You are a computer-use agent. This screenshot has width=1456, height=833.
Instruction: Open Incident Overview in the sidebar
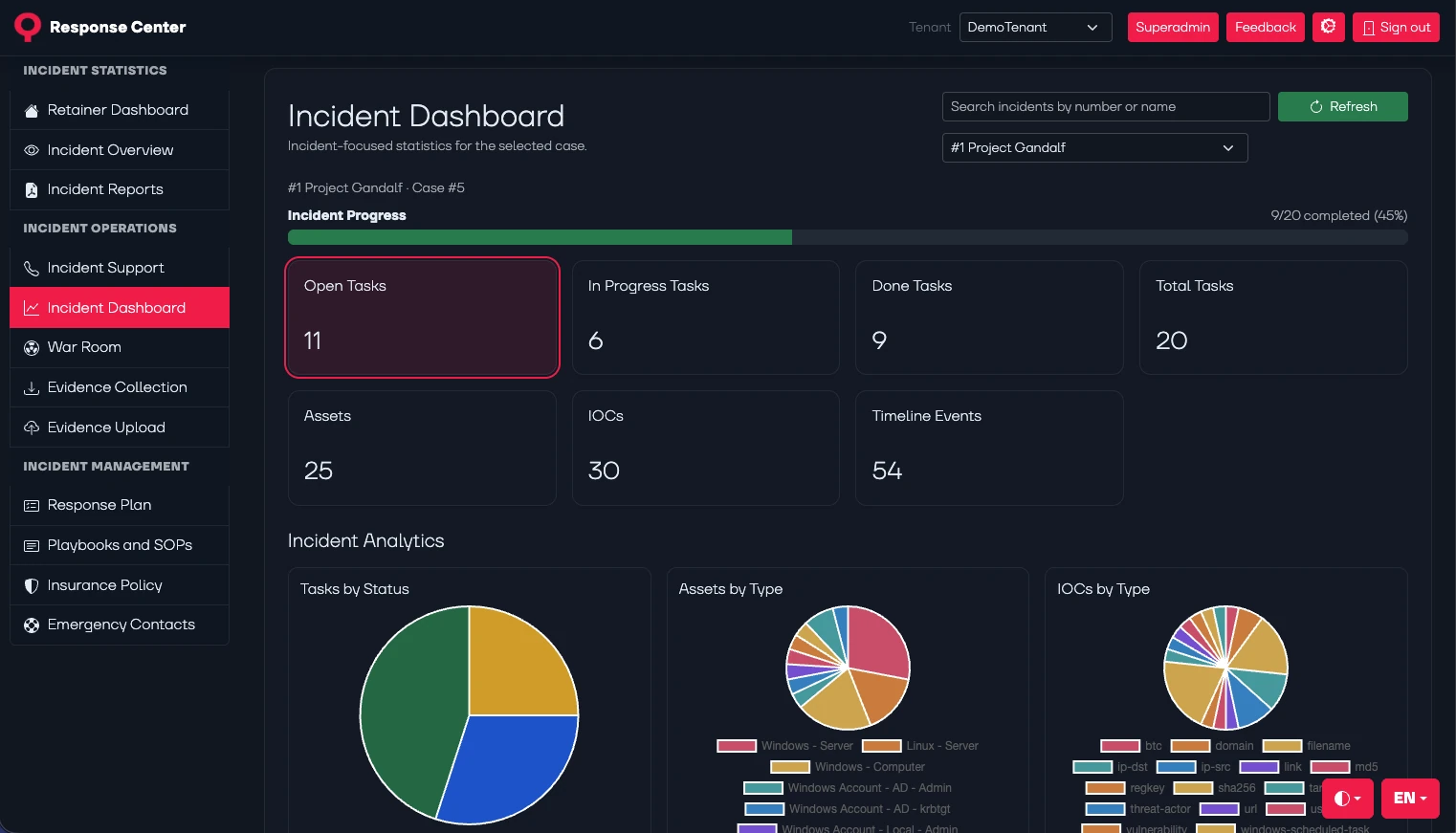pyautogui.click(x=120, y=150)
